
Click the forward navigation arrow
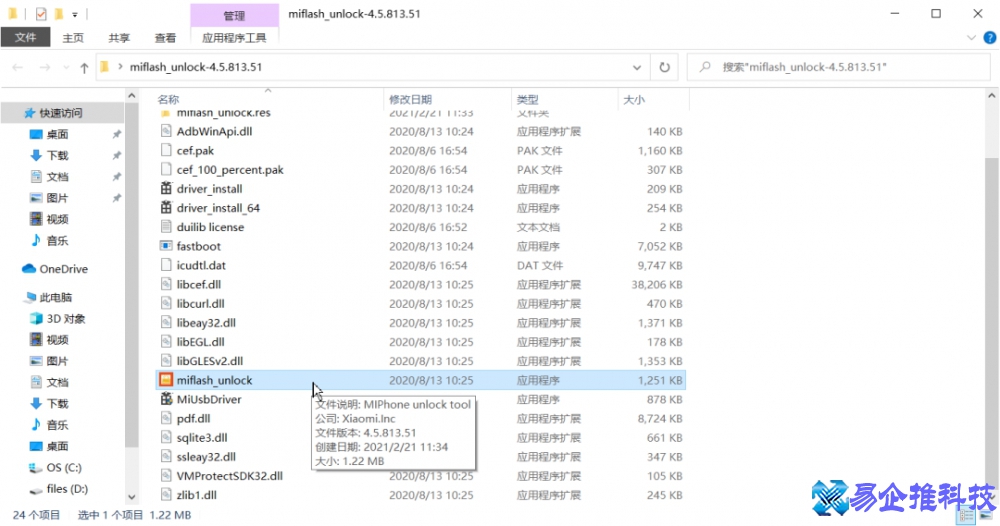(45, 68)
